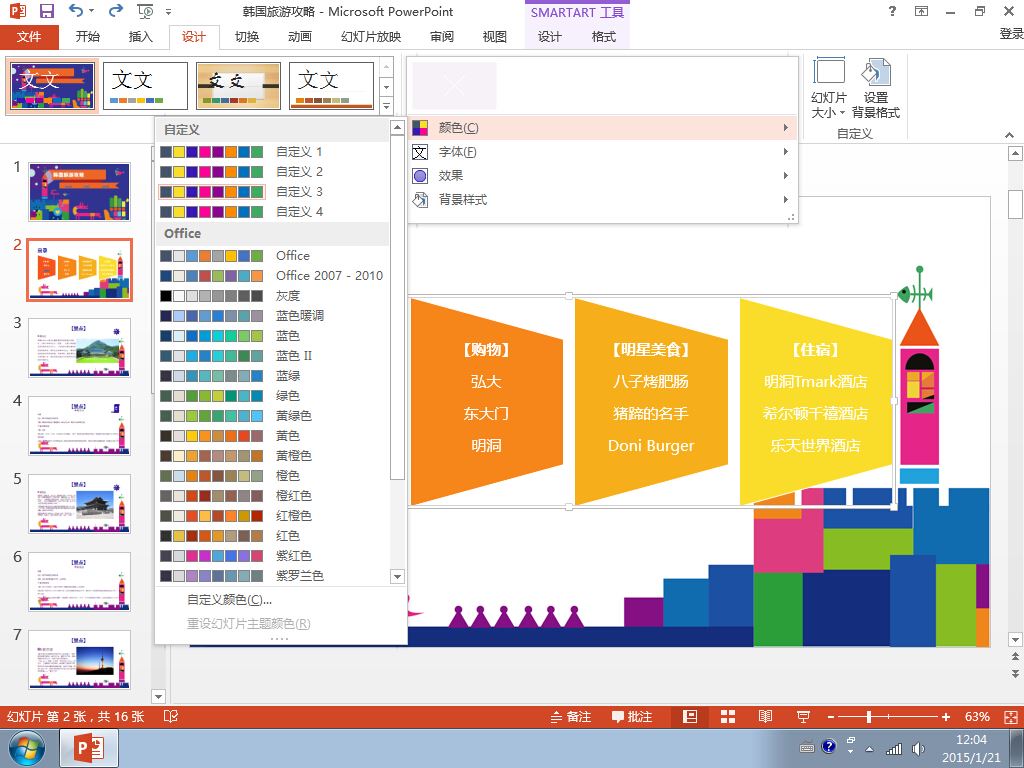The image size is (1024, 768).
Task: Jump to previous slide via scrollbar button
Action: pos(1015,657)
